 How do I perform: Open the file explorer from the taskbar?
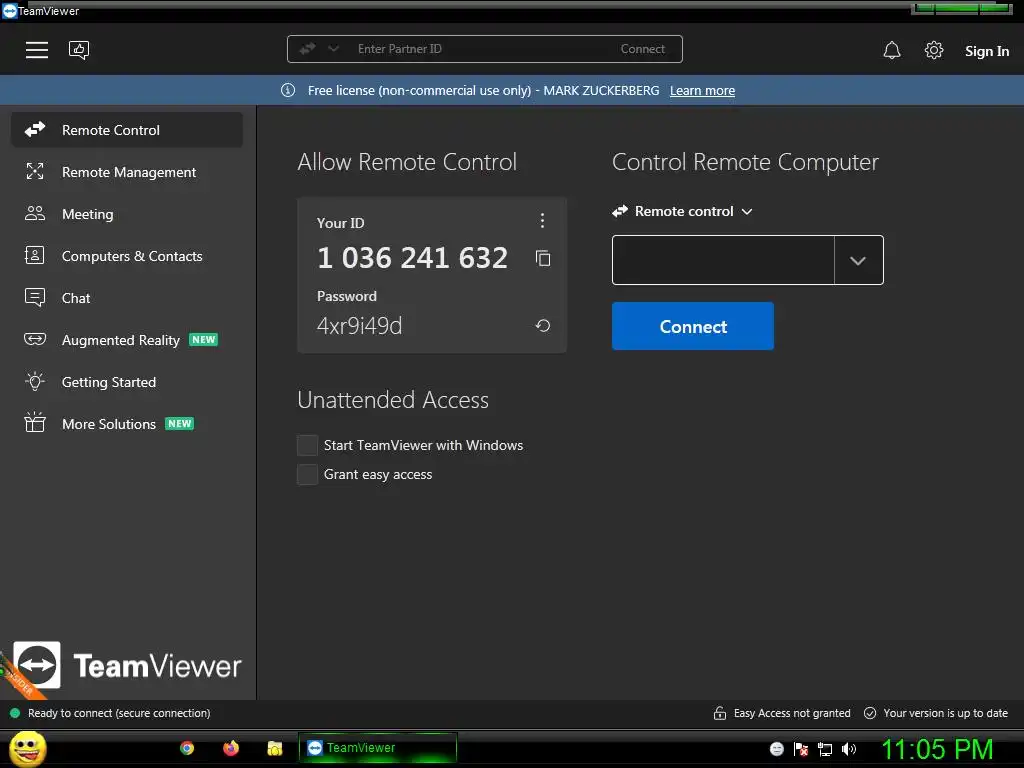pos(275,748)
